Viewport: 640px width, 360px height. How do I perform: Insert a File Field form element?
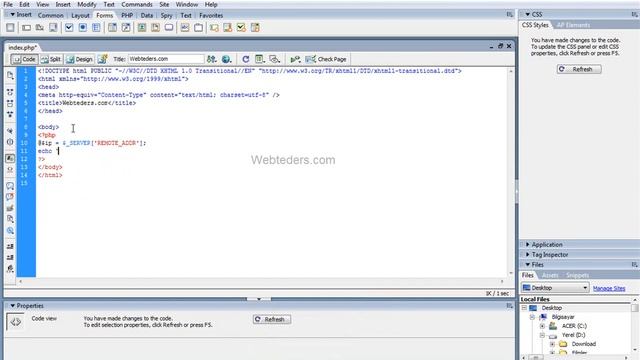[x=156, y=28]
